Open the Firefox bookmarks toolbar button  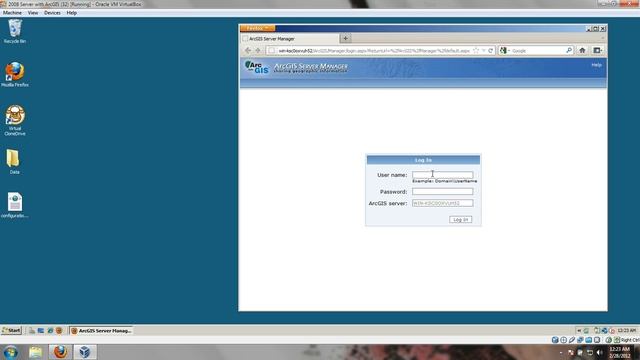[597, 50]
